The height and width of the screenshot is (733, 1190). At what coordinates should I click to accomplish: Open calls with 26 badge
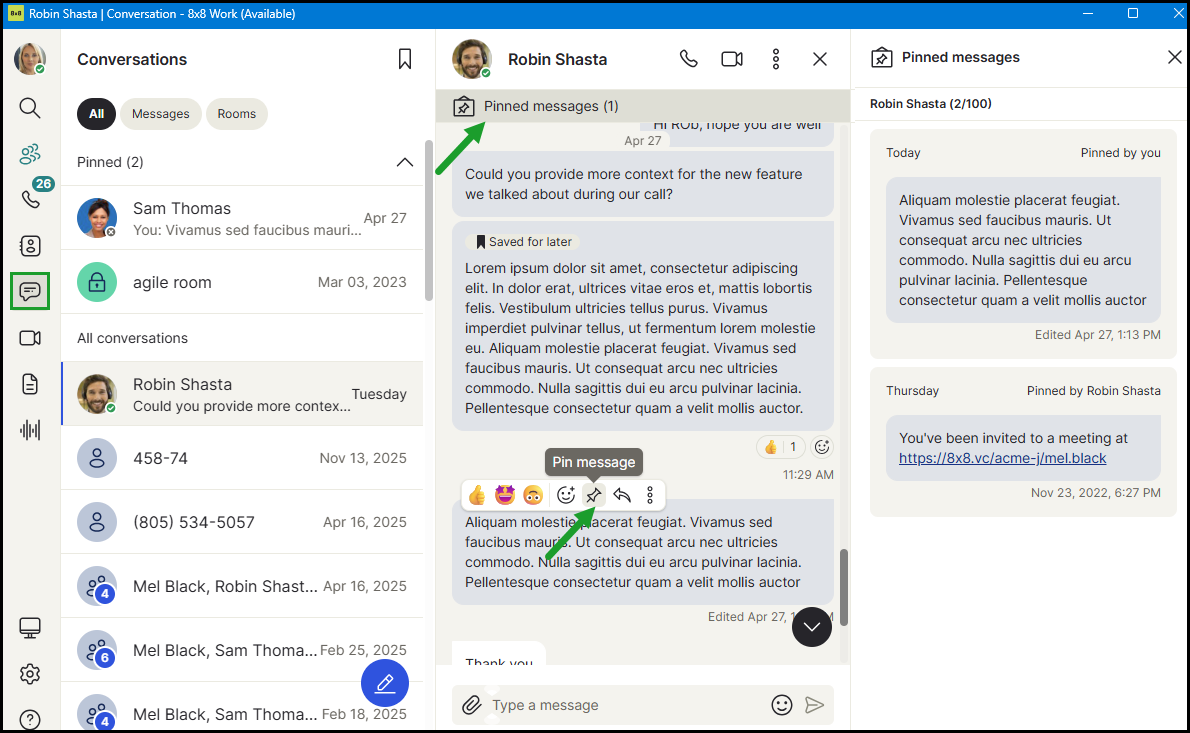pos(30,200)
